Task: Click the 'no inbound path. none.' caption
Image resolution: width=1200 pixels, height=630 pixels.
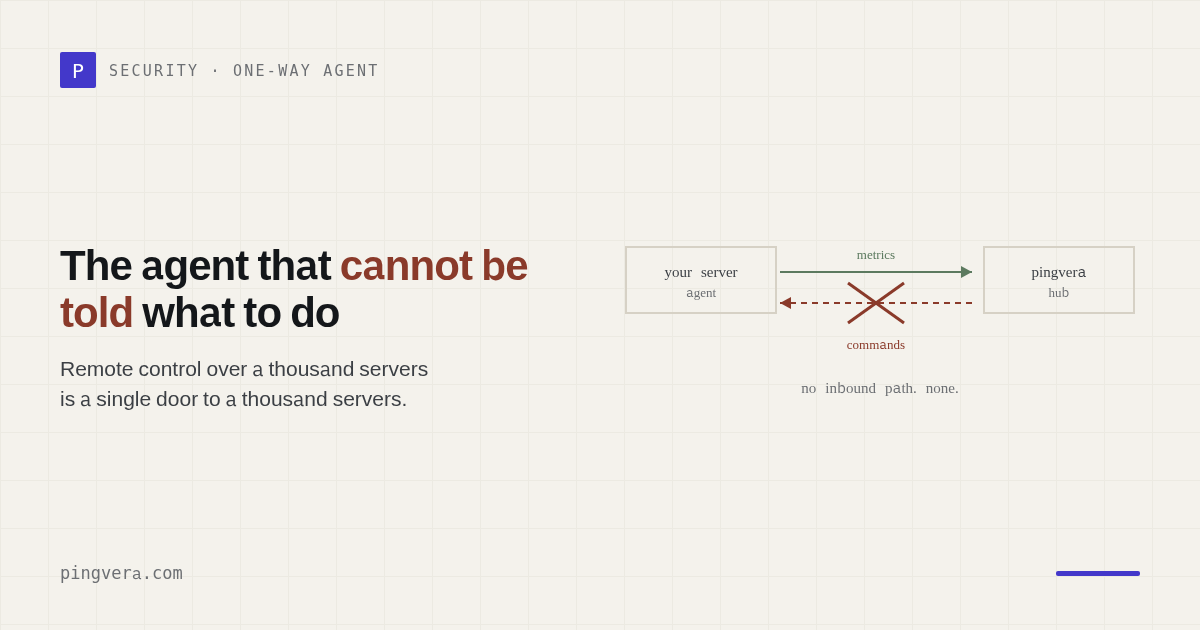Action: [x=880, y=388]
